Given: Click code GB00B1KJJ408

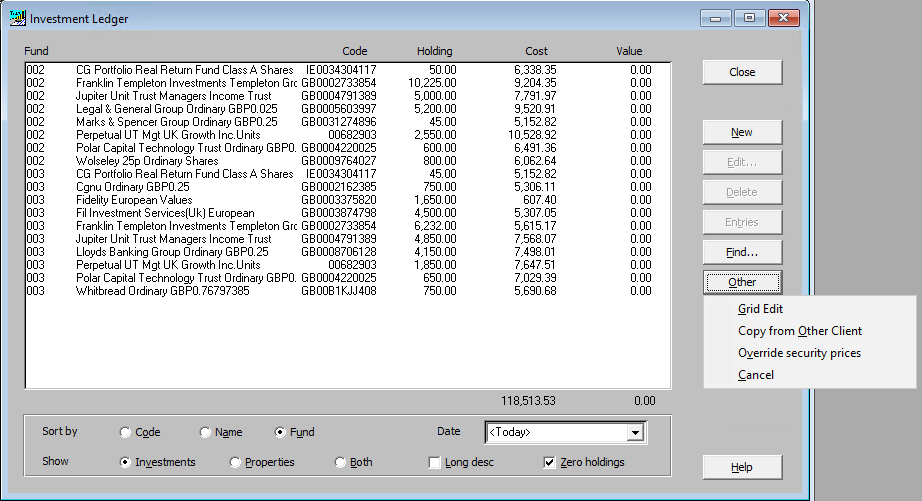Looking at the screenshot, I should pos(339,291).
